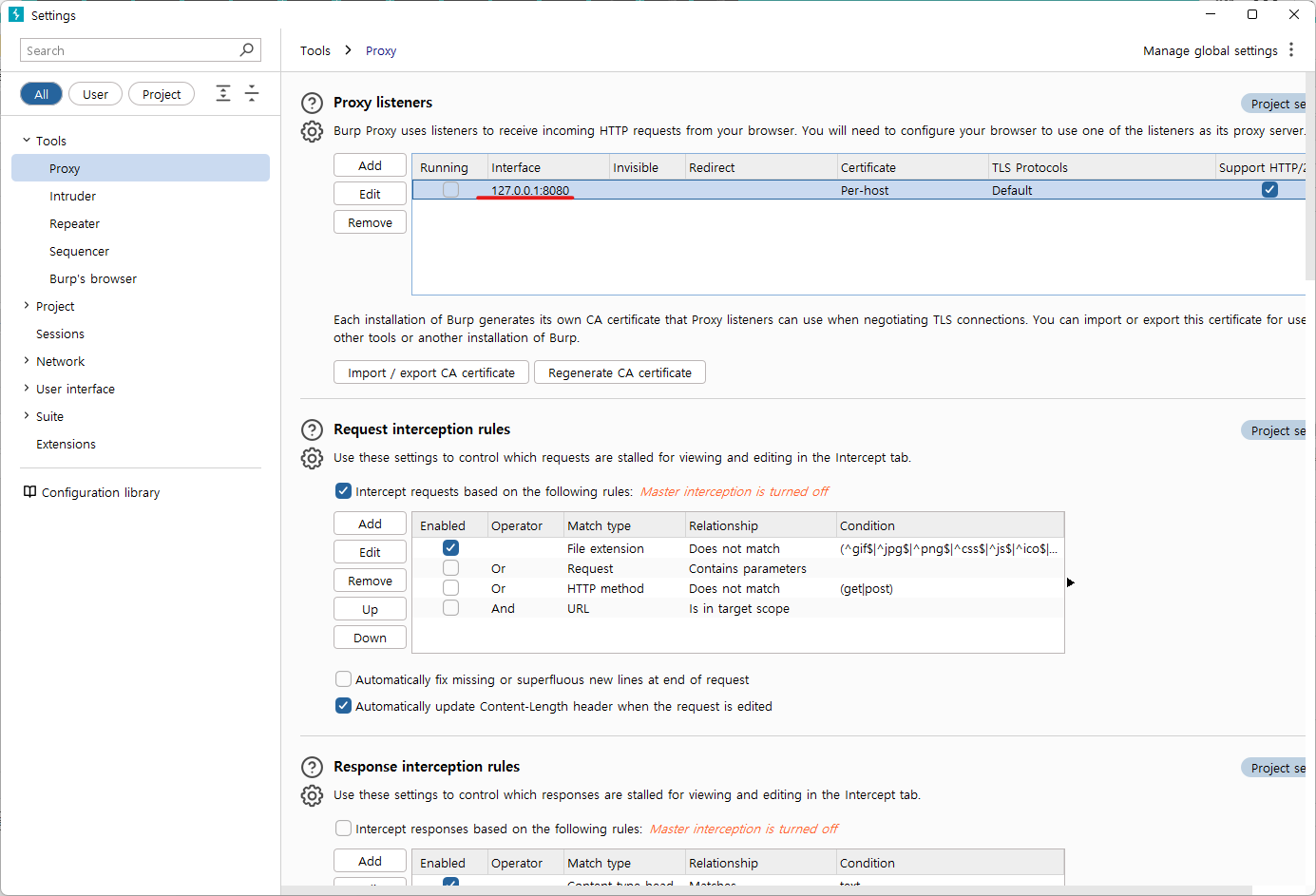1316x896 pixels.
Task: Click Regenerate CA certificate
Action: (620, 372)
